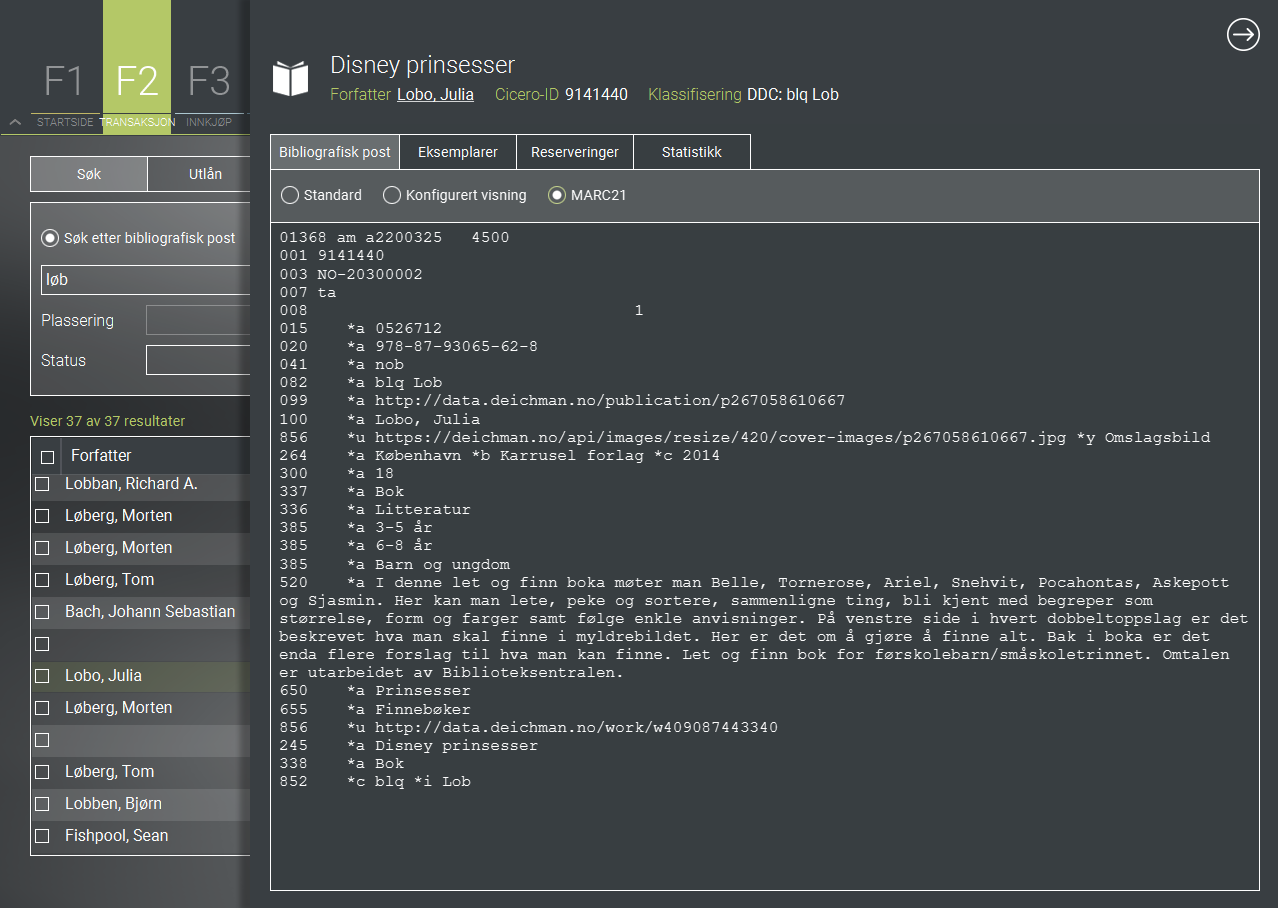Click the open book icon beside the title
This screenshot has width=1278, height=908.
pyautogui.click(x=291, y=78)
